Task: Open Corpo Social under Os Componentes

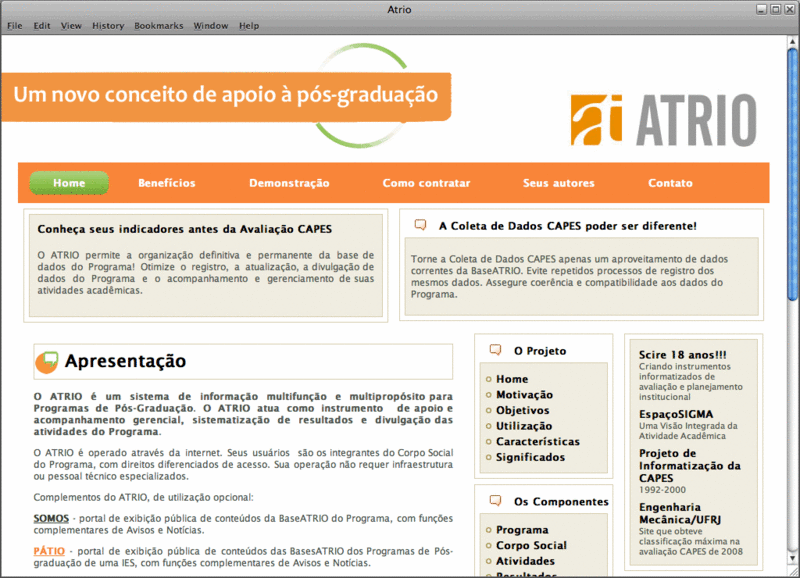Action: (531, 545)
